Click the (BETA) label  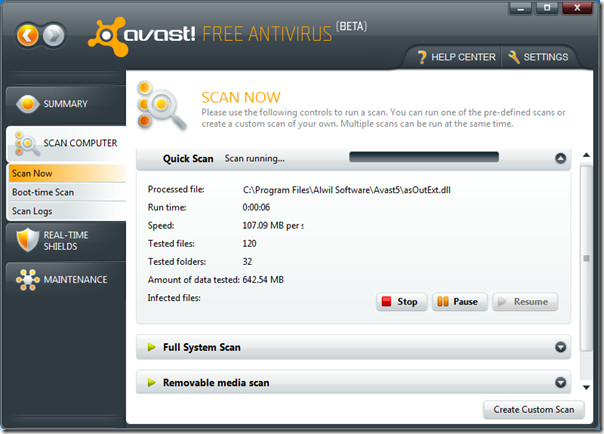coord(351,26)
